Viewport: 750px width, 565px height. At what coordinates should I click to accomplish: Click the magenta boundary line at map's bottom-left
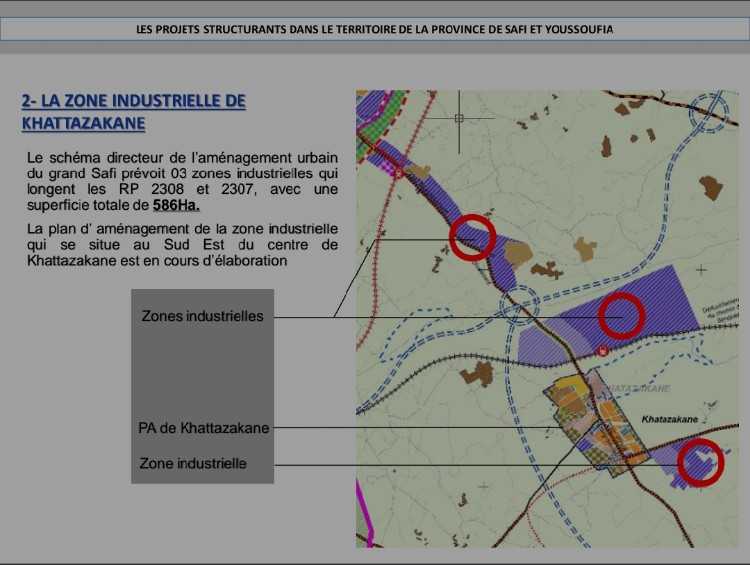click(x=367, y=528)
